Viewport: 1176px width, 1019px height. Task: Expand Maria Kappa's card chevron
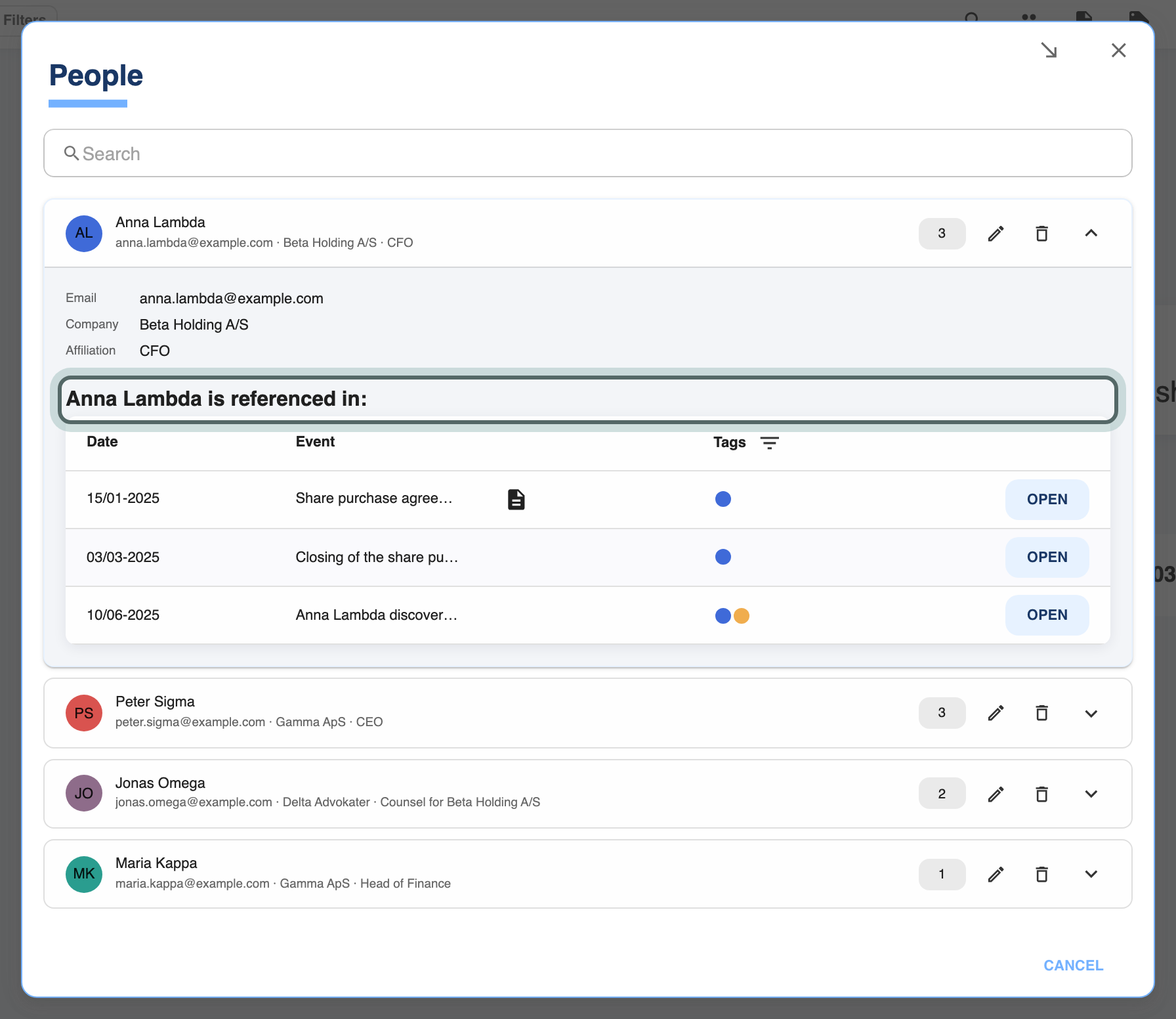(1091, 874)
